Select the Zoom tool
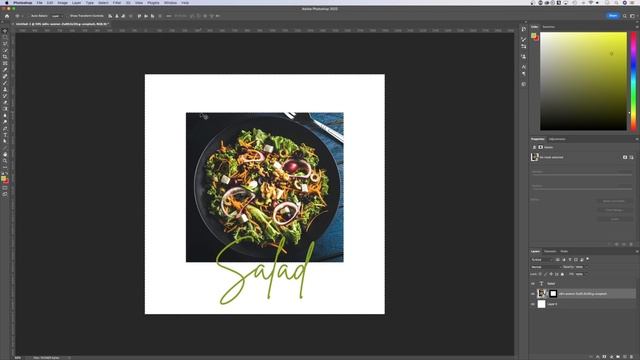Image resolution: width=640 pixels, height=360 pixels. click(5, 160)
